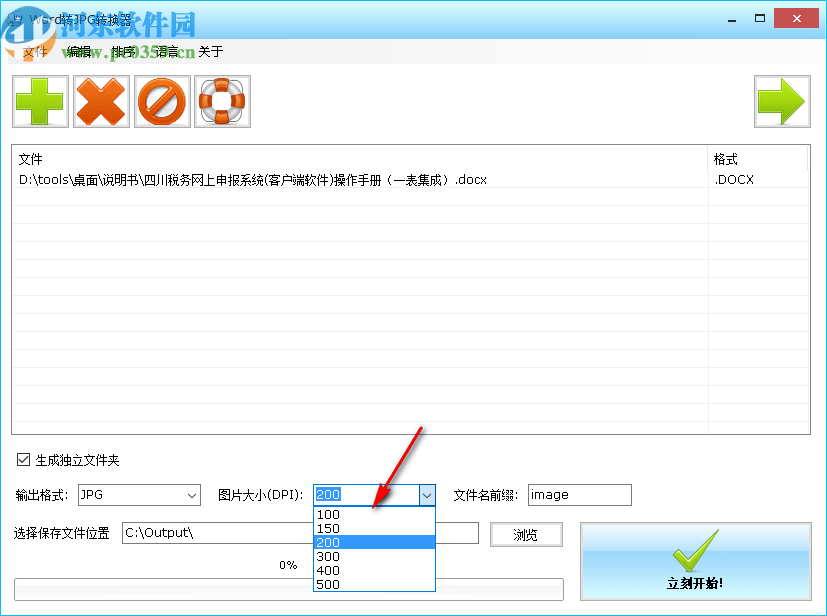Viewport: 827px width, 616px height.
Task: Click the lifebuoy help icon
Action: tap(222, 101)
